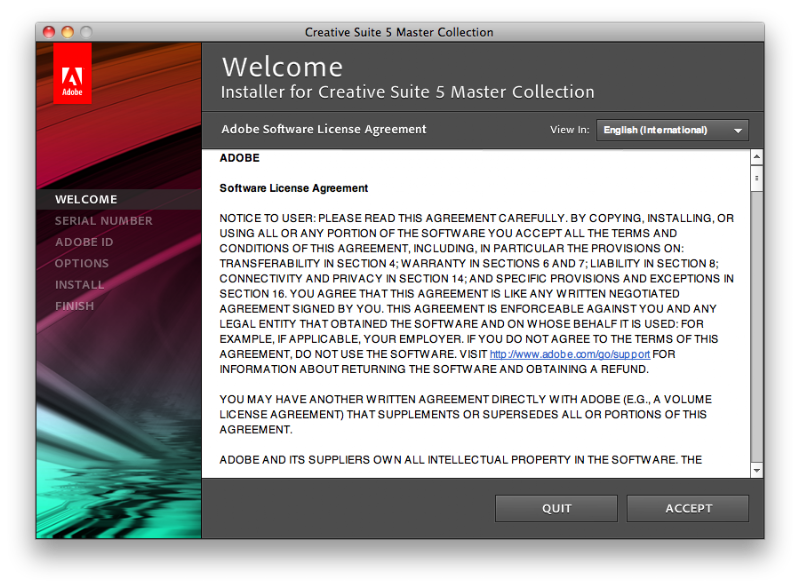800x588 pixels.
Task: Open the View In language dropdown
Action: pyautogui.click(x=672, y=130)
